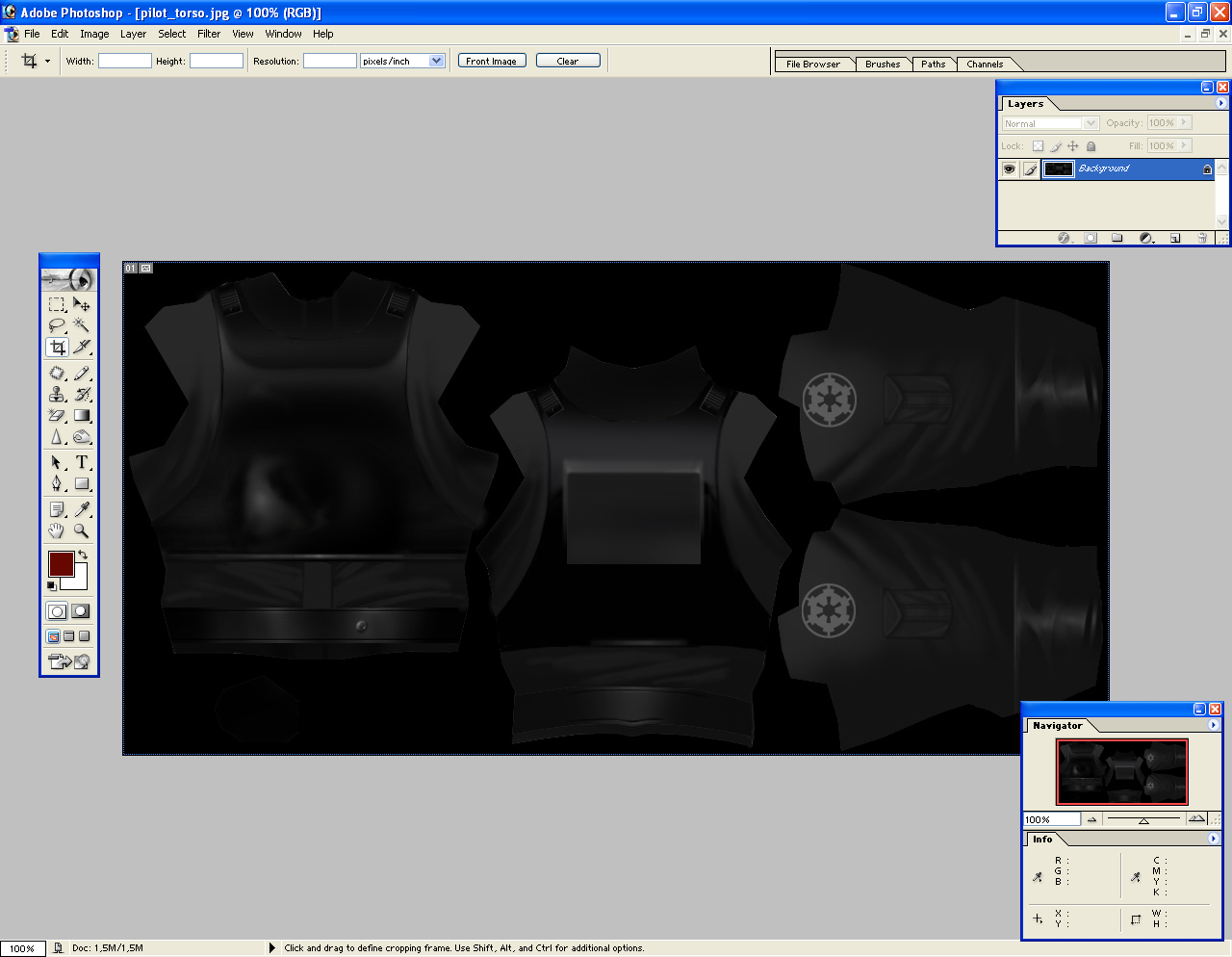Select the Rectangular Marquee tool

click(57, 304)
